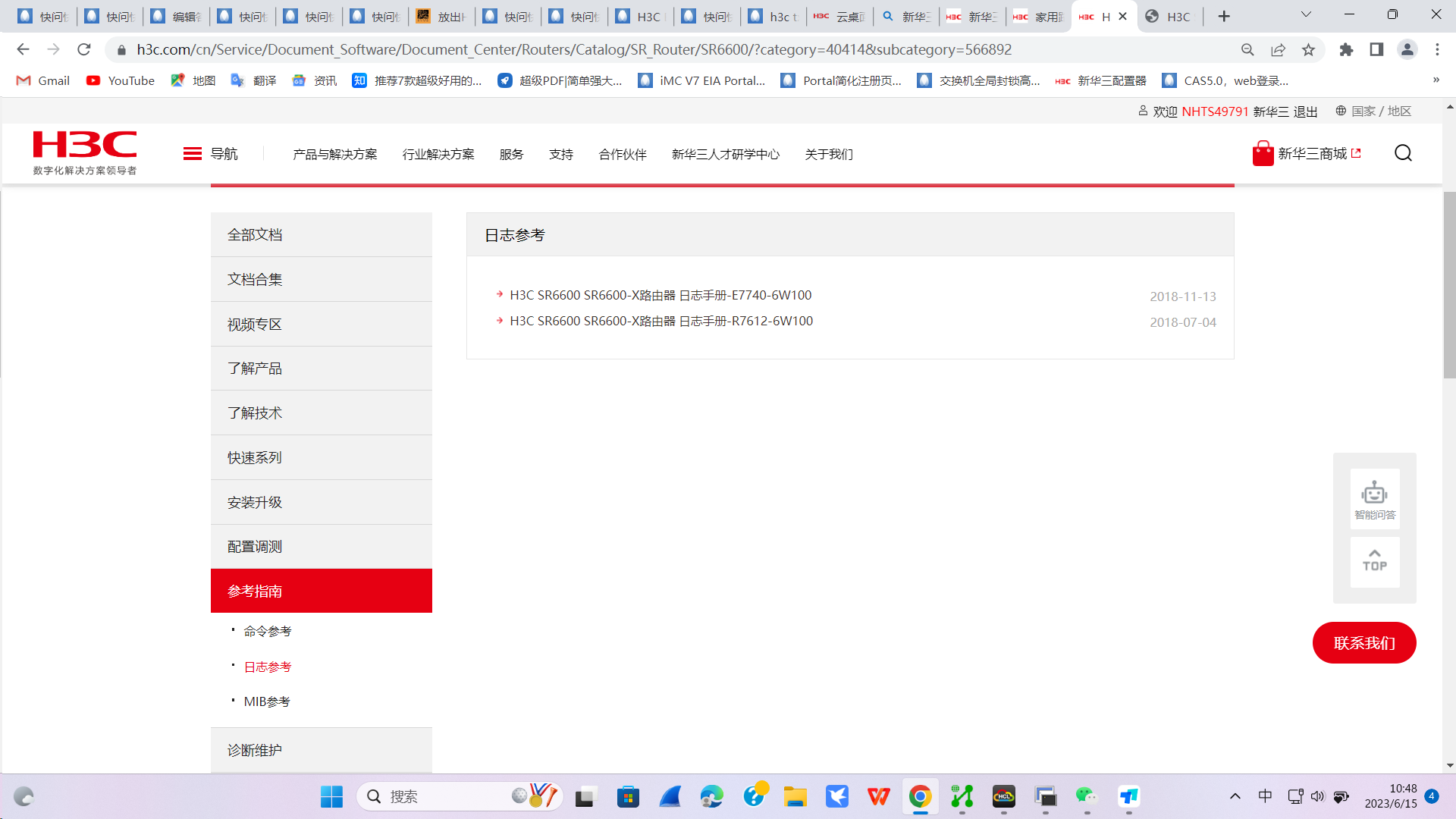Viewport: 1456px width, 819px height.
Task: Click the browser reload button
Action: pyautogui.click(x=84, y=50)
